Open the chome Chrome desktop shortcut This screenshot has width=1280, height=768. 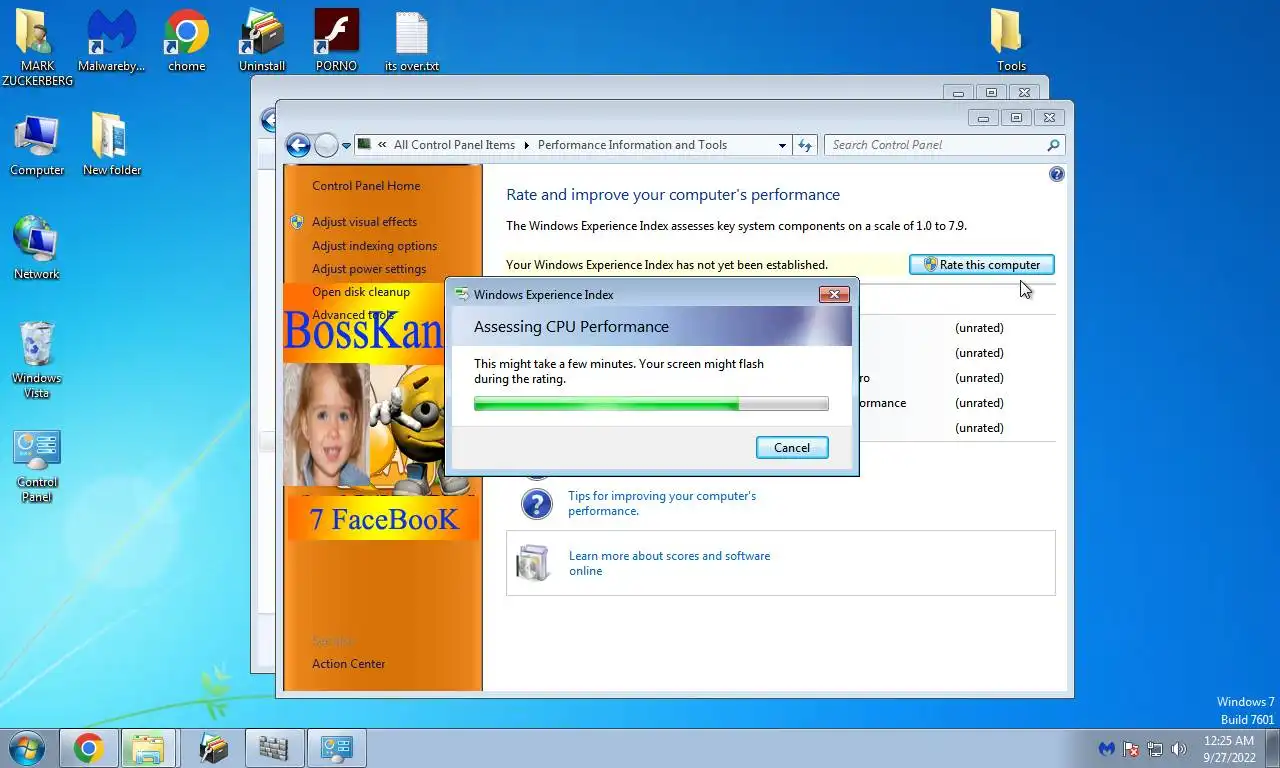click(186, 40)
